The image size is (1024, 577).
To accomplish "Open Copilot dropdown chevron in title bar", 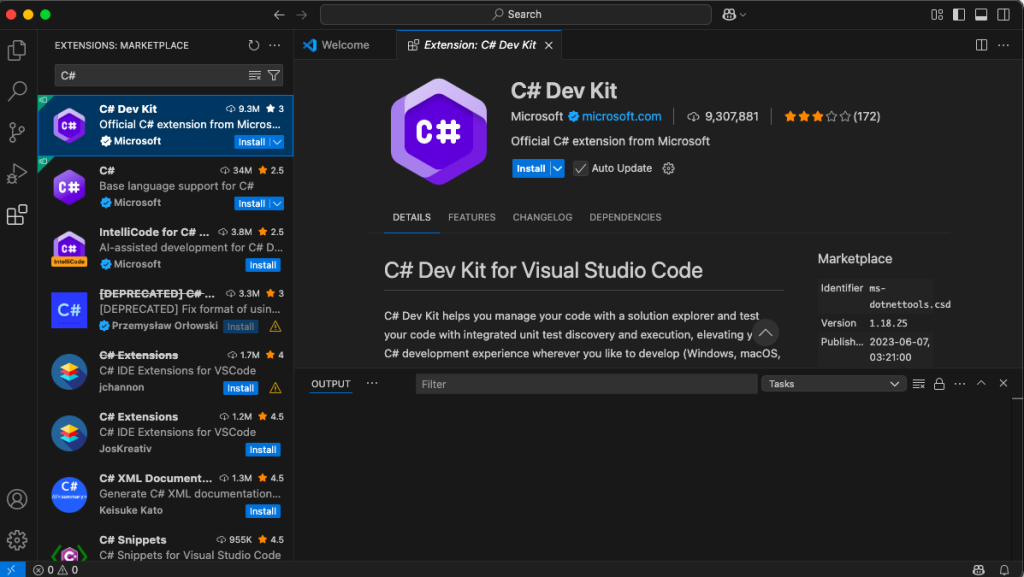I will click(x=743, y=14).
